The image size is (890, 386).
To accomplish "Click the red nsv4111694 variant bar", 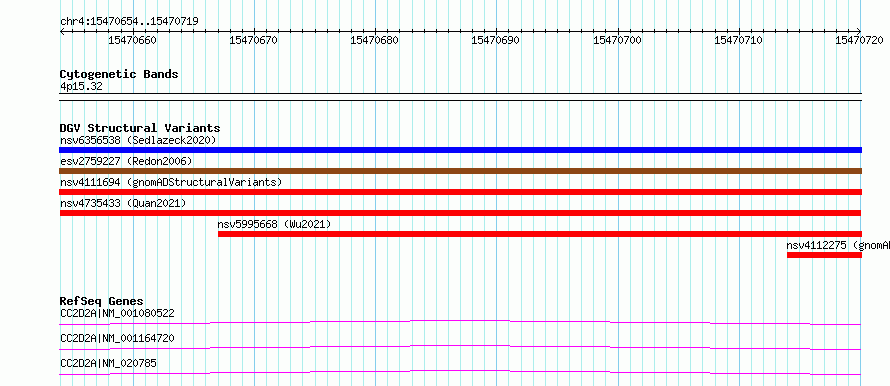I will (x=460, y=192).
